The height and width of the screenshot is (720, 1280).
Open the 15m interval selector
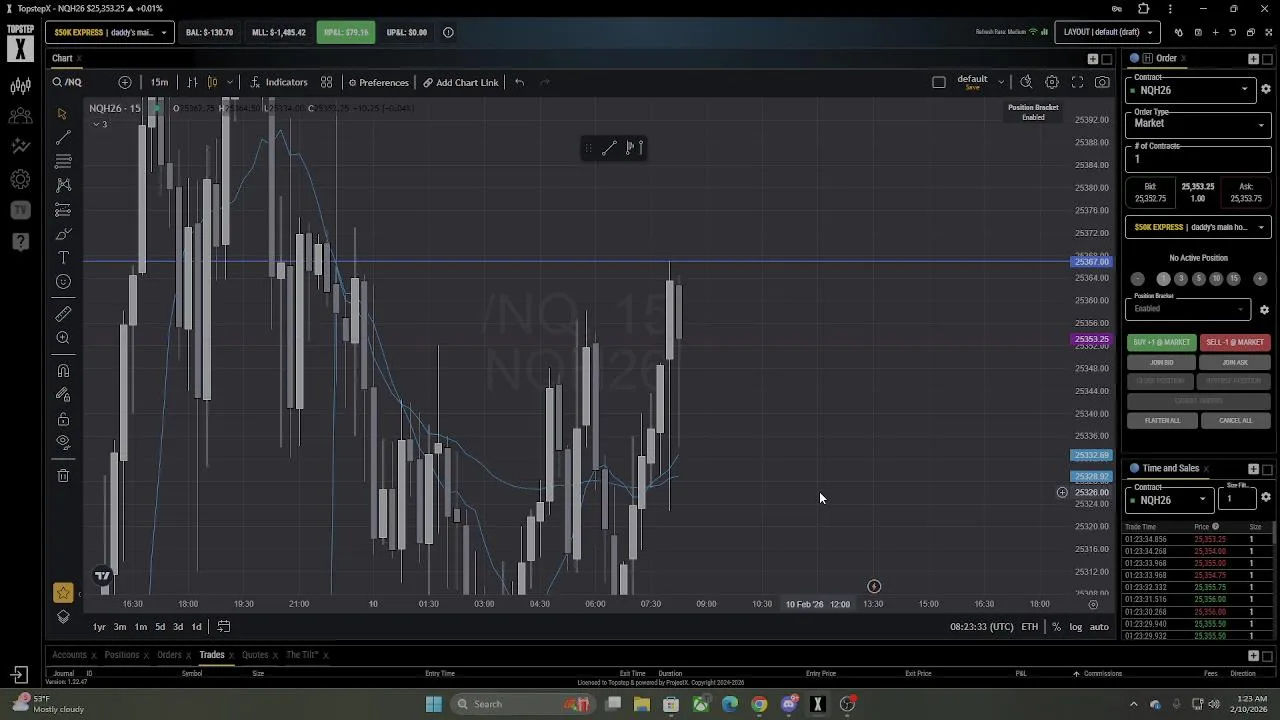pos(159,82)
